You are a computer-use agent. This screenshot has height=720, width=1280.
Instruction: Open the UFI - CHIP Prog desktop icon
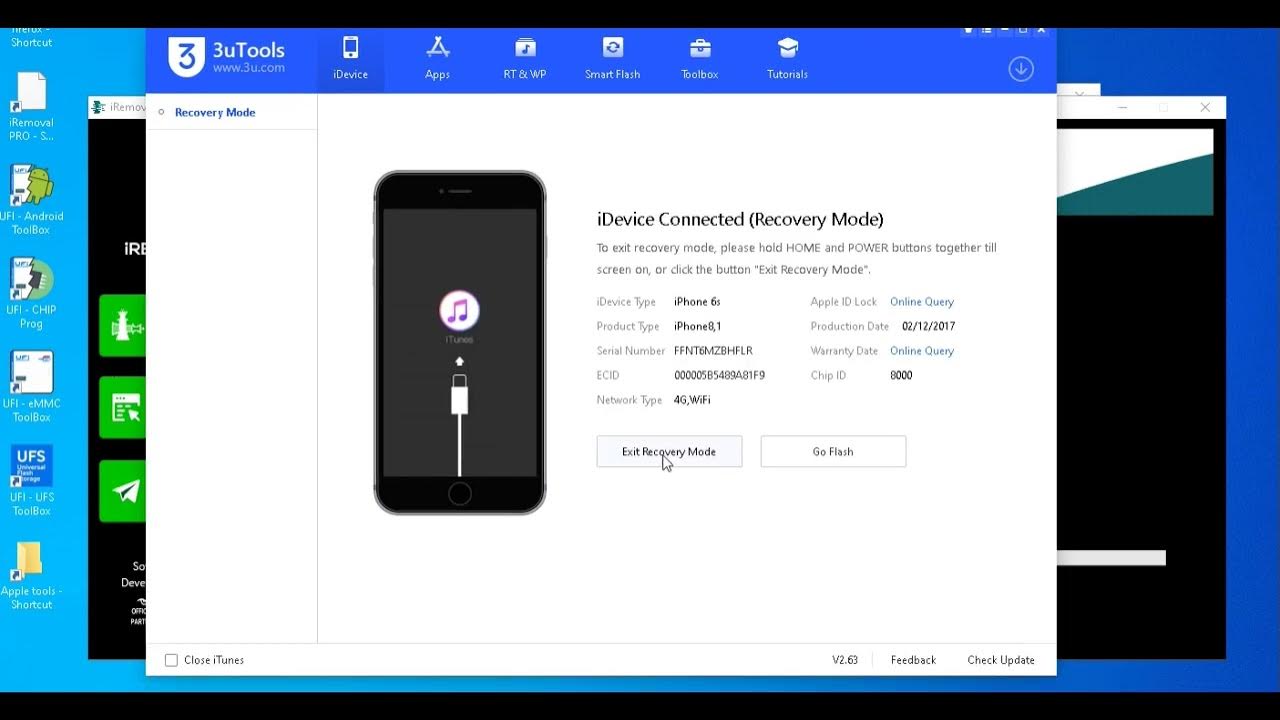31,294
